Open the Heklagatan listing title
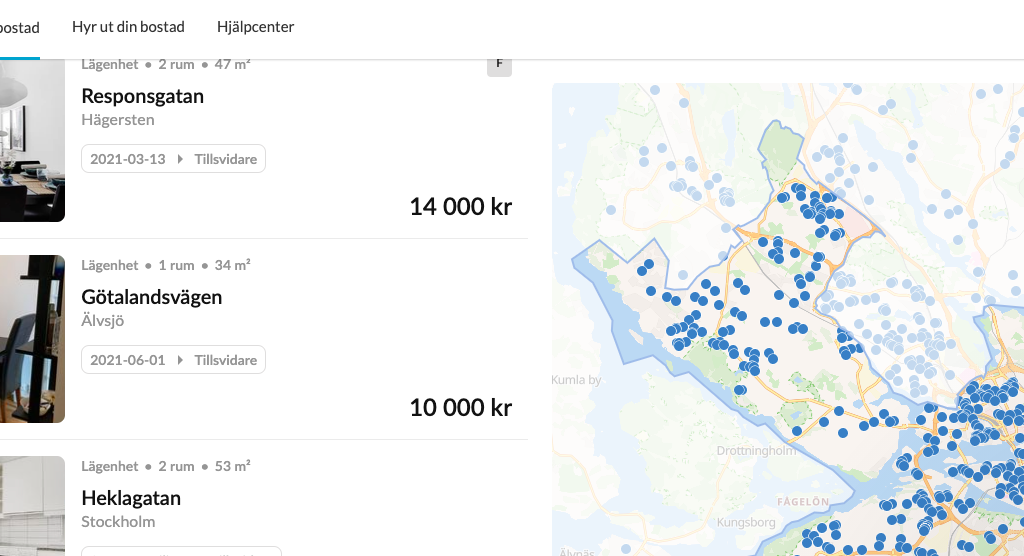The width and height of the screenshot is (1024, 556). tap(131, 499)
